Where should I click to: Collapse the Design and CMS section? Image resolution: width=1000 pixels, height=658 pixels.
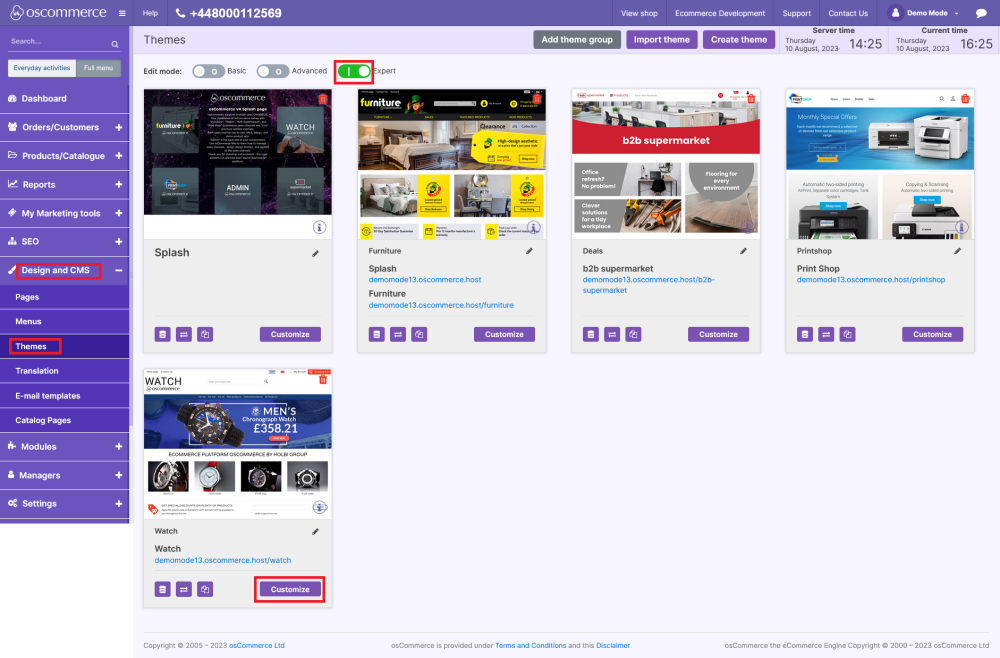[118, 270]
